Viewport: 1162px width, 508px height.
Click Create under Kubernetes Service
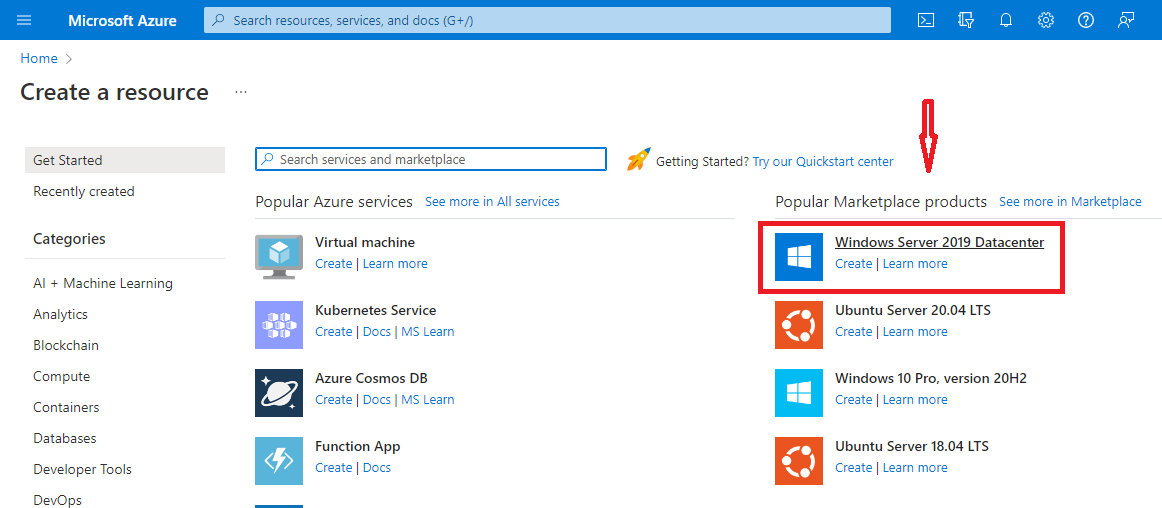coord(333,332)
